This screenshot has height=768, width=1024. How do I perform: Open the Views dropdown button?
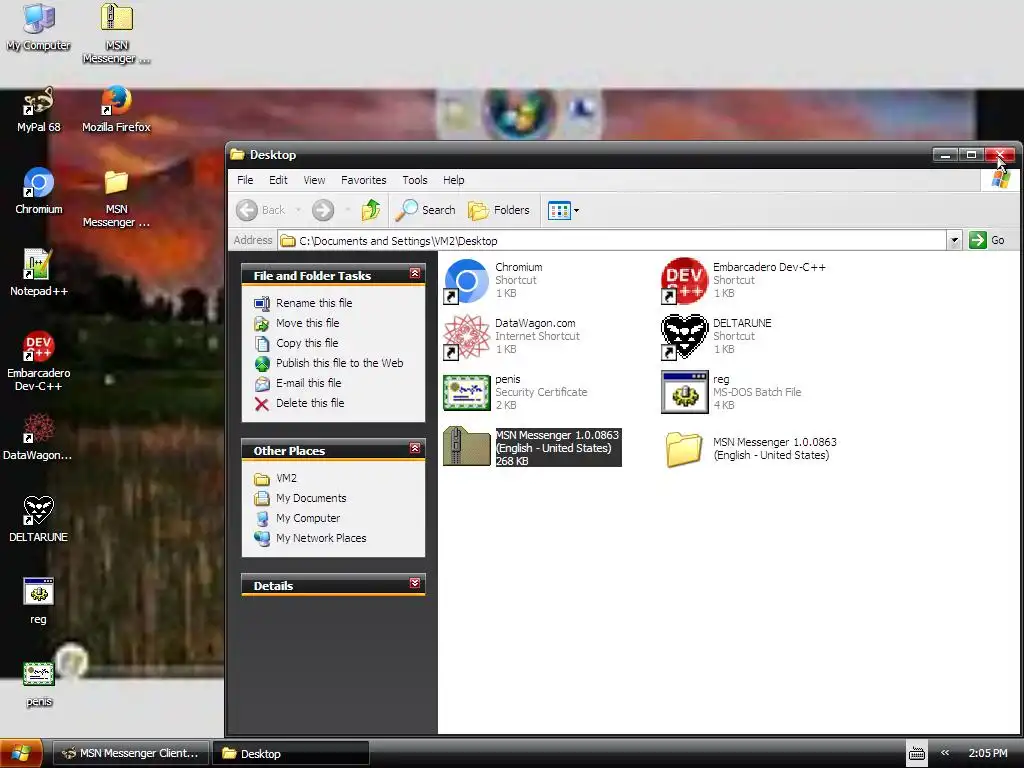click(563, 210)
